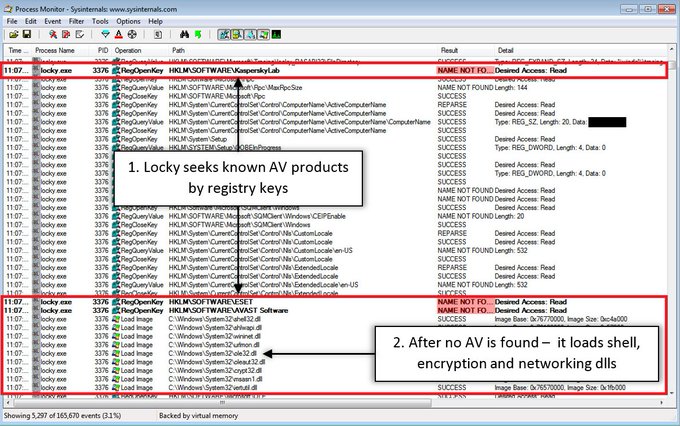Open the Filter menu
This screenshot has height=426, width=680.
coord(76,21)
